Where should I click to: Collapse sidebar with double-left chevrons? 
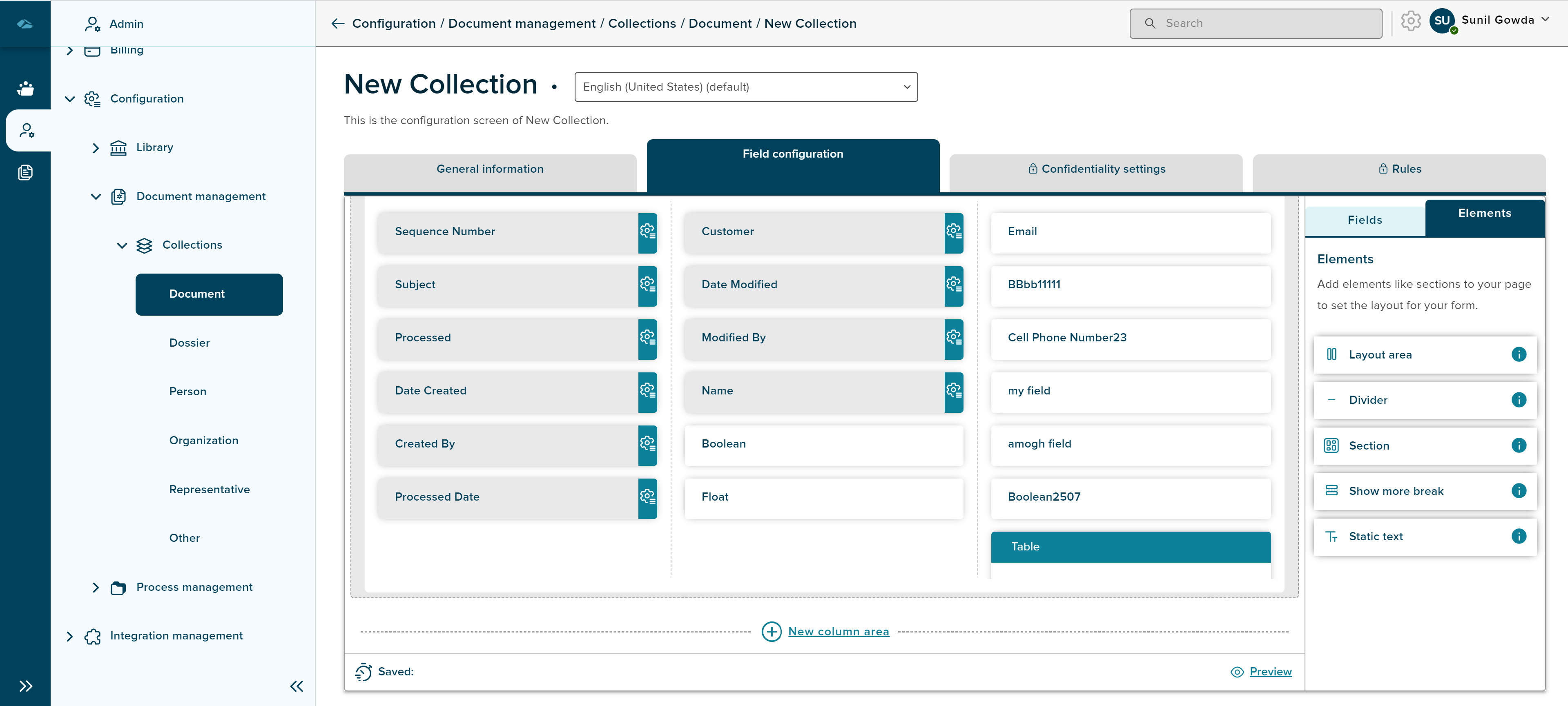point(297,686)
